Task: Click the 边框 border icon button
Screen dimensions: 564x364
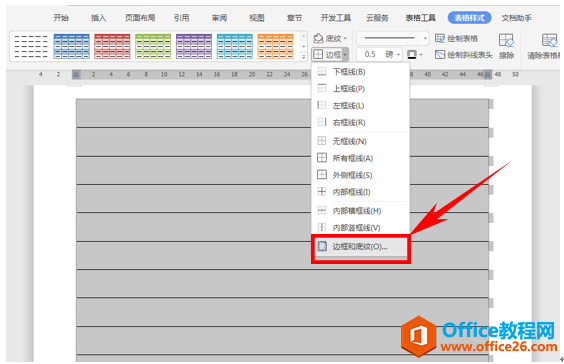Action: point(327,54)
